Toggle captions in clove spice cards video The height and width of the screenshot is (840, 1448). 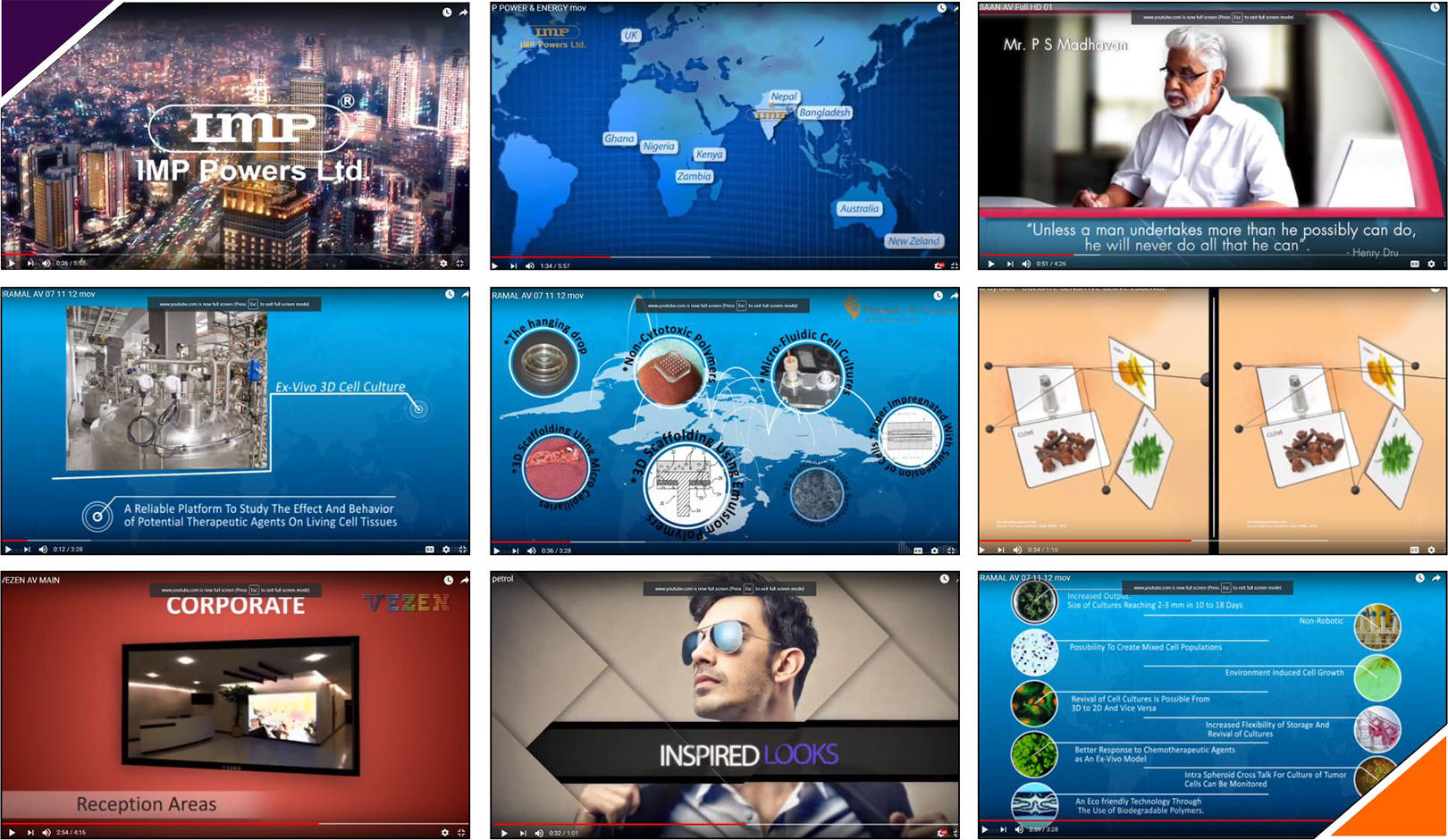pyautogui.click(x=1414, y=550)
